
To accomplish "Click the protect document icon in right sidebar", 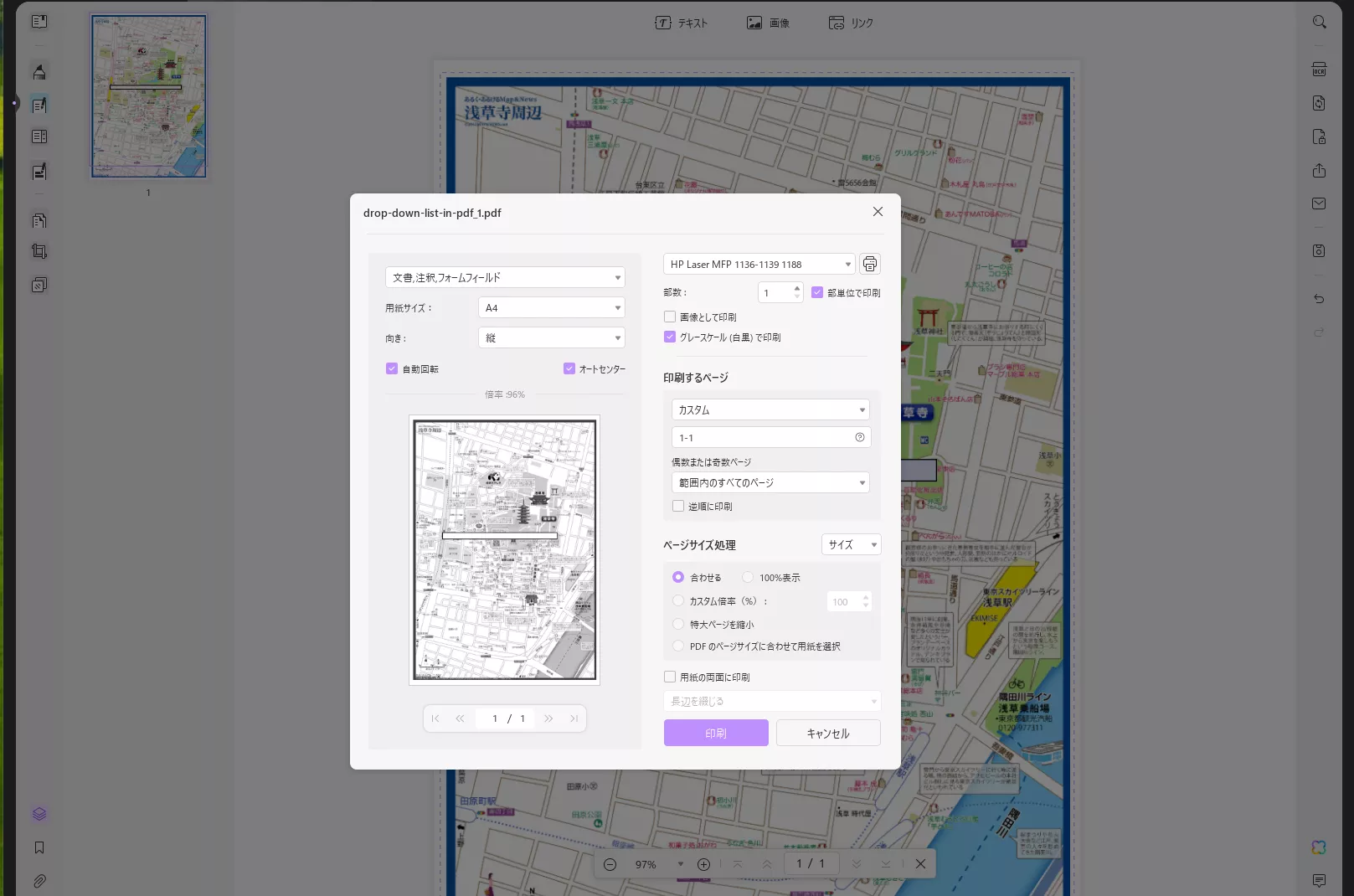I will [x=1319, y=136].
